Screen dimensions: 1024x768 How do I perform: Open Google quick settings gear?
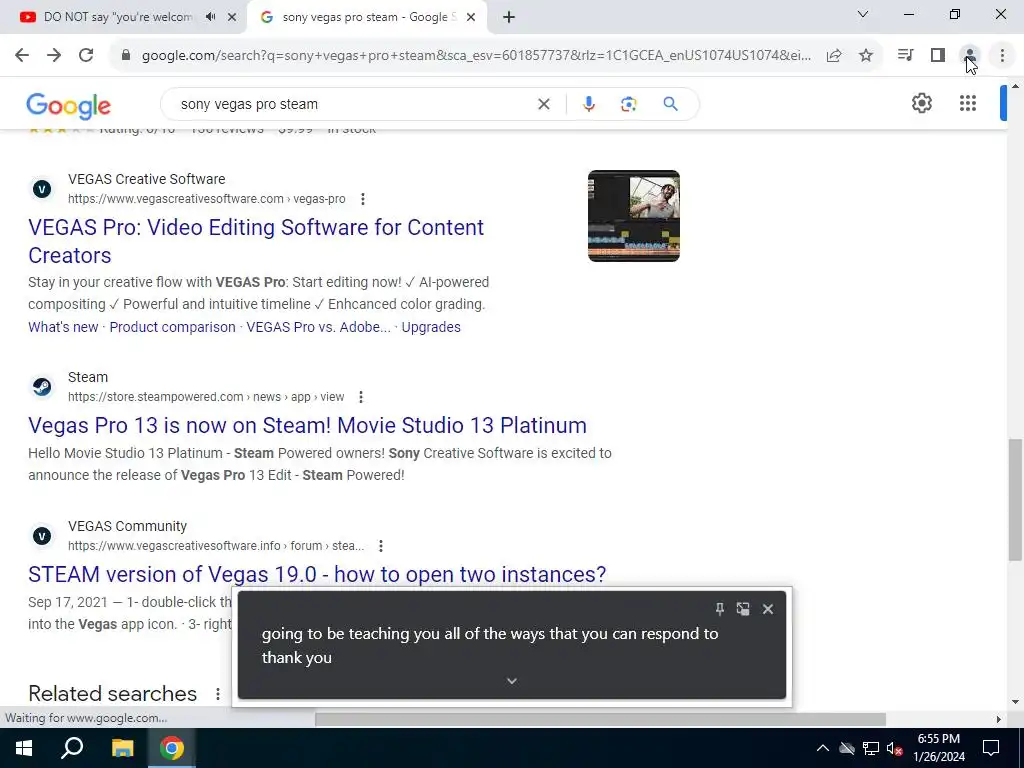tap(921, 103)
